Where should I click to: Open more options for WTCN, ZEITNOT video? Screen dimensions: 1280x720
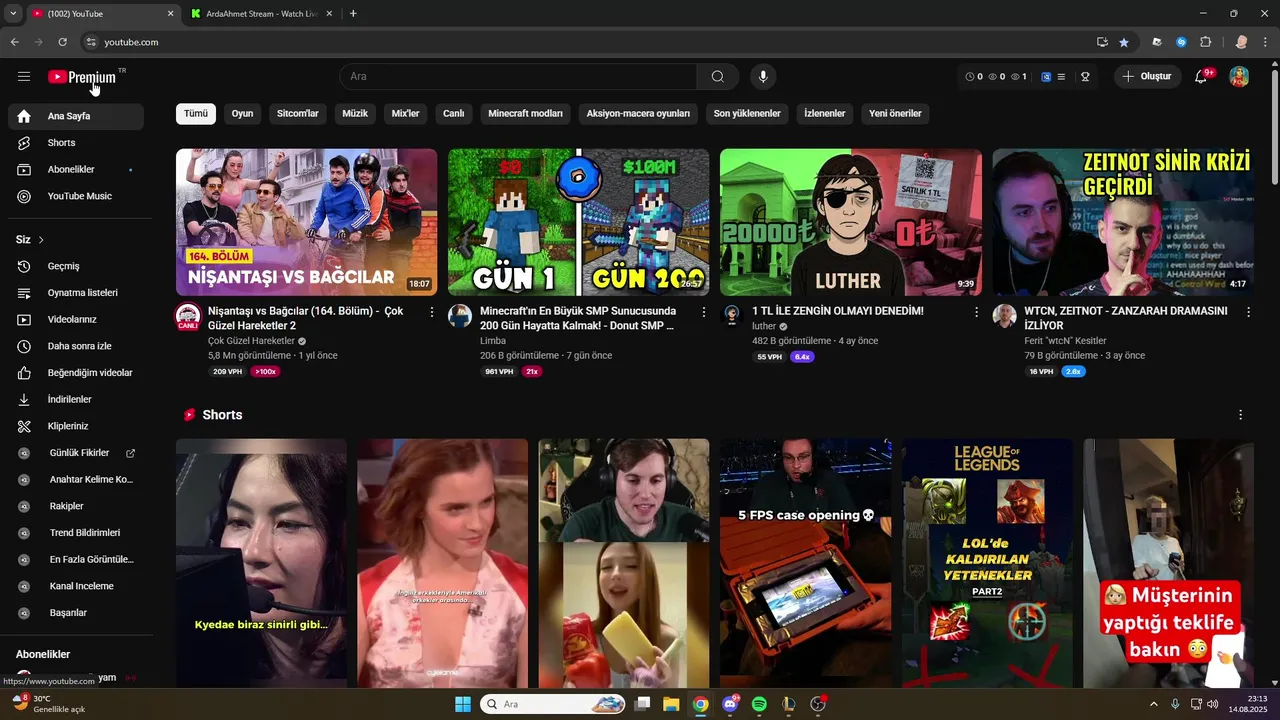tap(1248, 312)
